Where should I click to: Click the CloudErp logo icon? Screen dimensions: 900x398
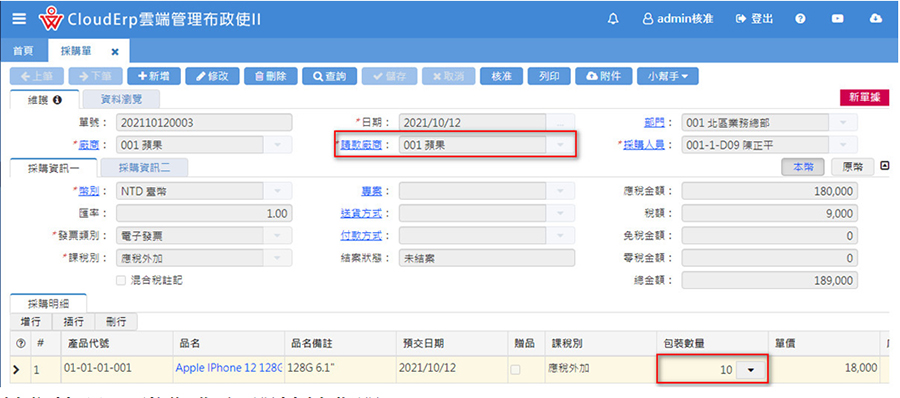click(x=51, y=19)
